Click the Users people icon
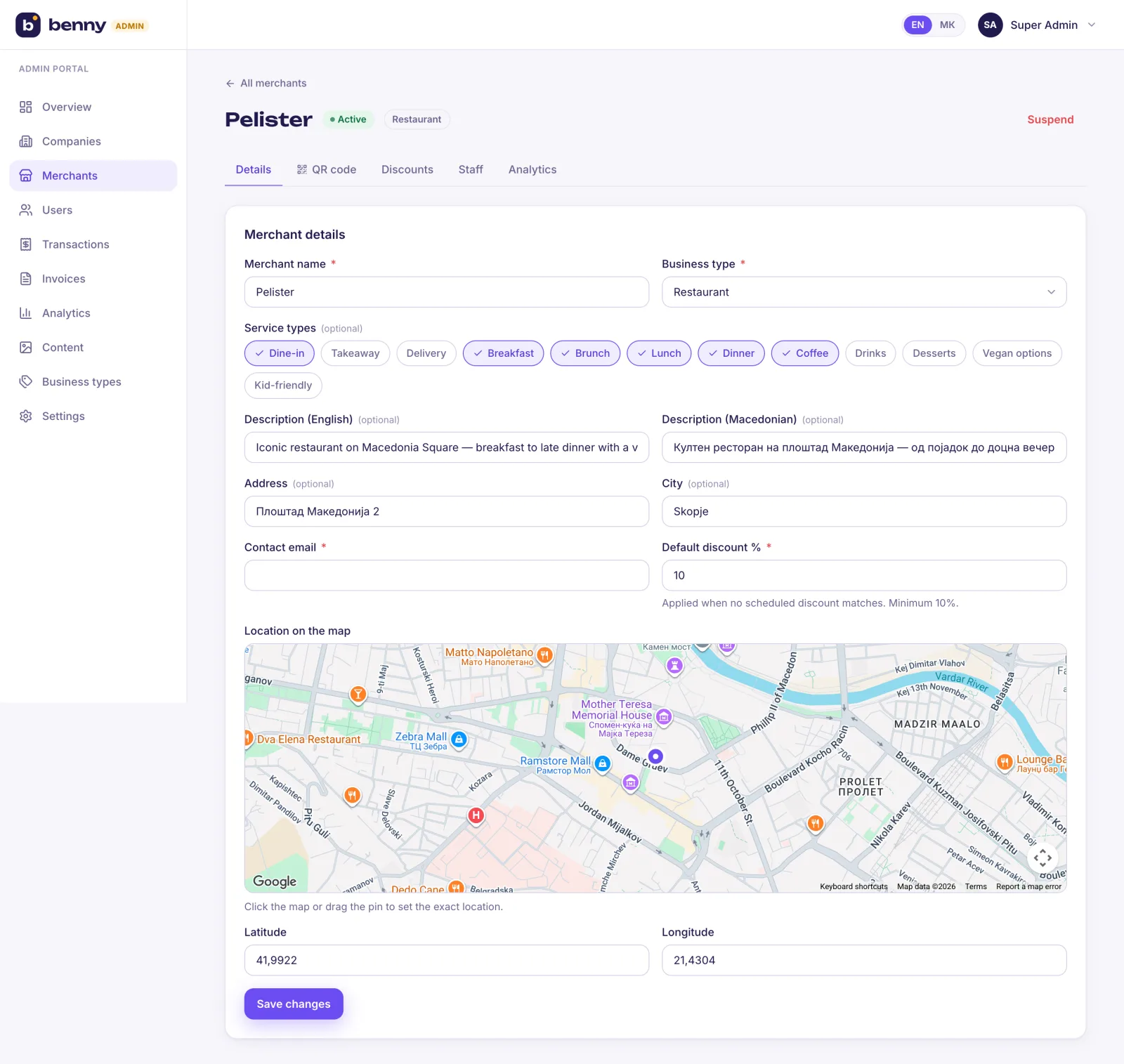Image resolution: width=1124 pixels, height=1064 pixels. tap(26, 210)
